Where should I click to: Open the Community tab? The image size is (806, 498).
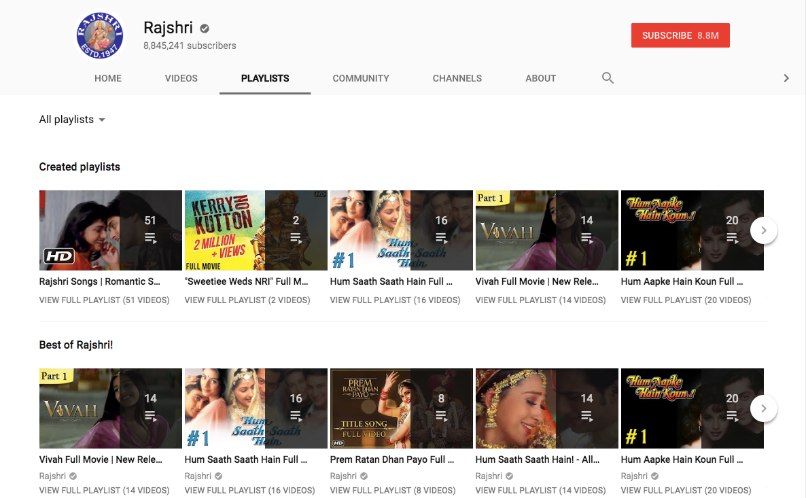click(x=361, y=78)
